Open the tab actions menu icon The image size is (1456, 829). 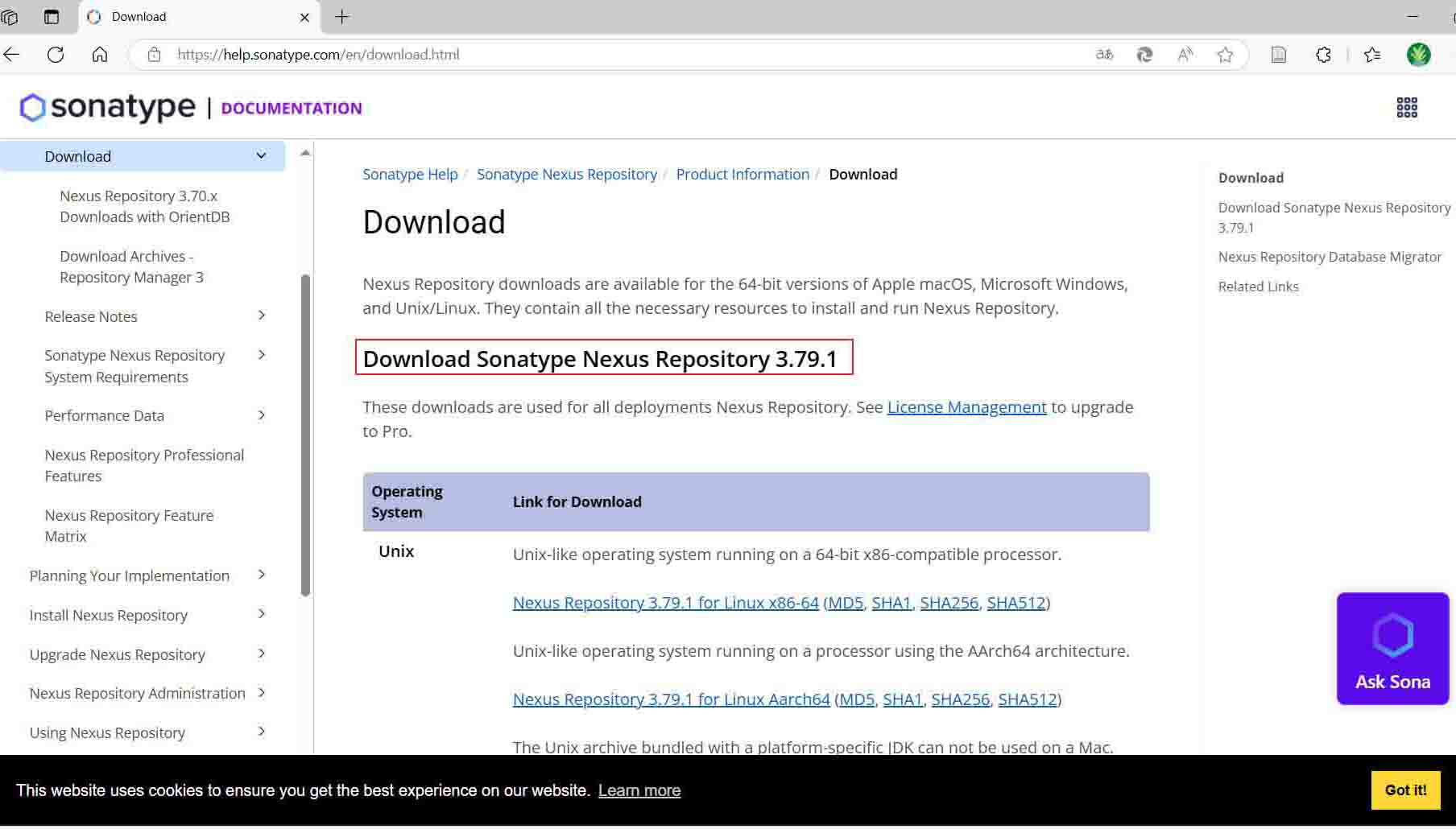pyautogui.click(x=52, y=17)
